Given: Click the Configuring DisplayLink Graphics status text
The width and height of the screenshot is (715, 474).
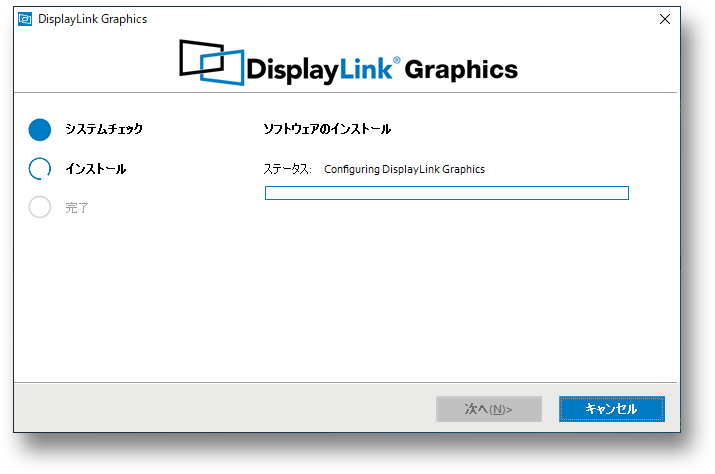Looking at the screenshot, I should 404,169.
